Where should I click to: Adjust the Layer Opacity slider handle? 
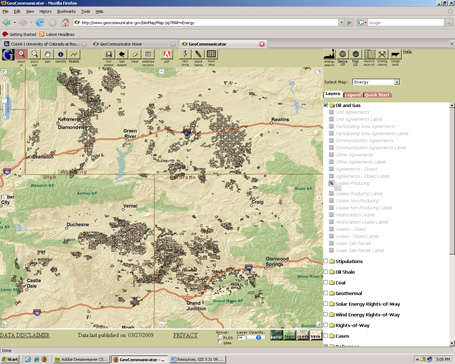(258, 338)
